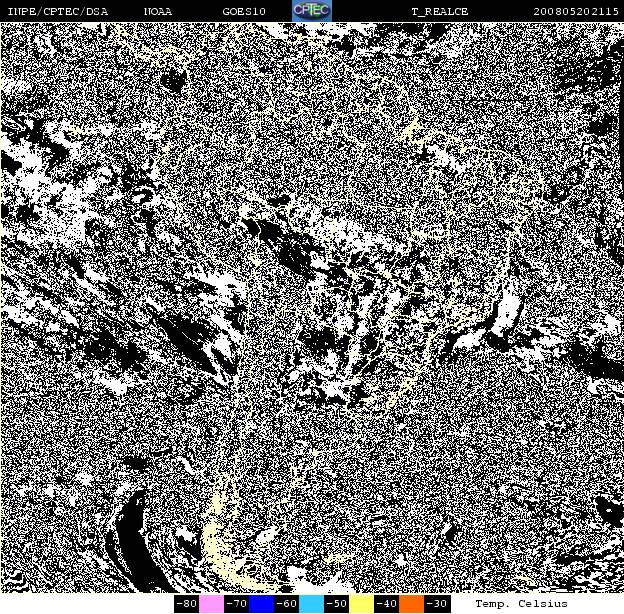Click the Temp. Celsius legend caption
Viewport: 624px width, 614px height.
tap(521, 604)
